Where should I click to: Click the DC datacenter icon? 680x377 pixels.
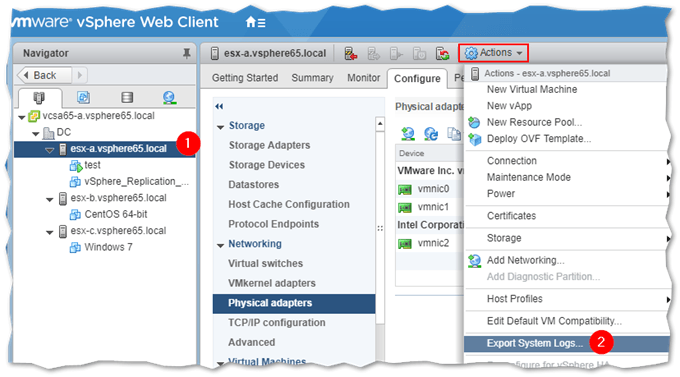[49, 133]
